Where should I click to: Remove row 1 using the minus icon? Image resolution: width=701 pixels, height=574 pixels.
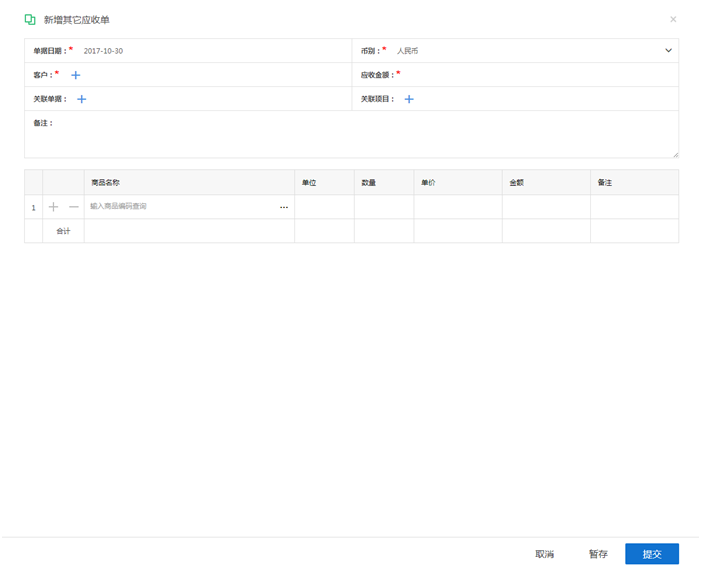click(74, 207)
